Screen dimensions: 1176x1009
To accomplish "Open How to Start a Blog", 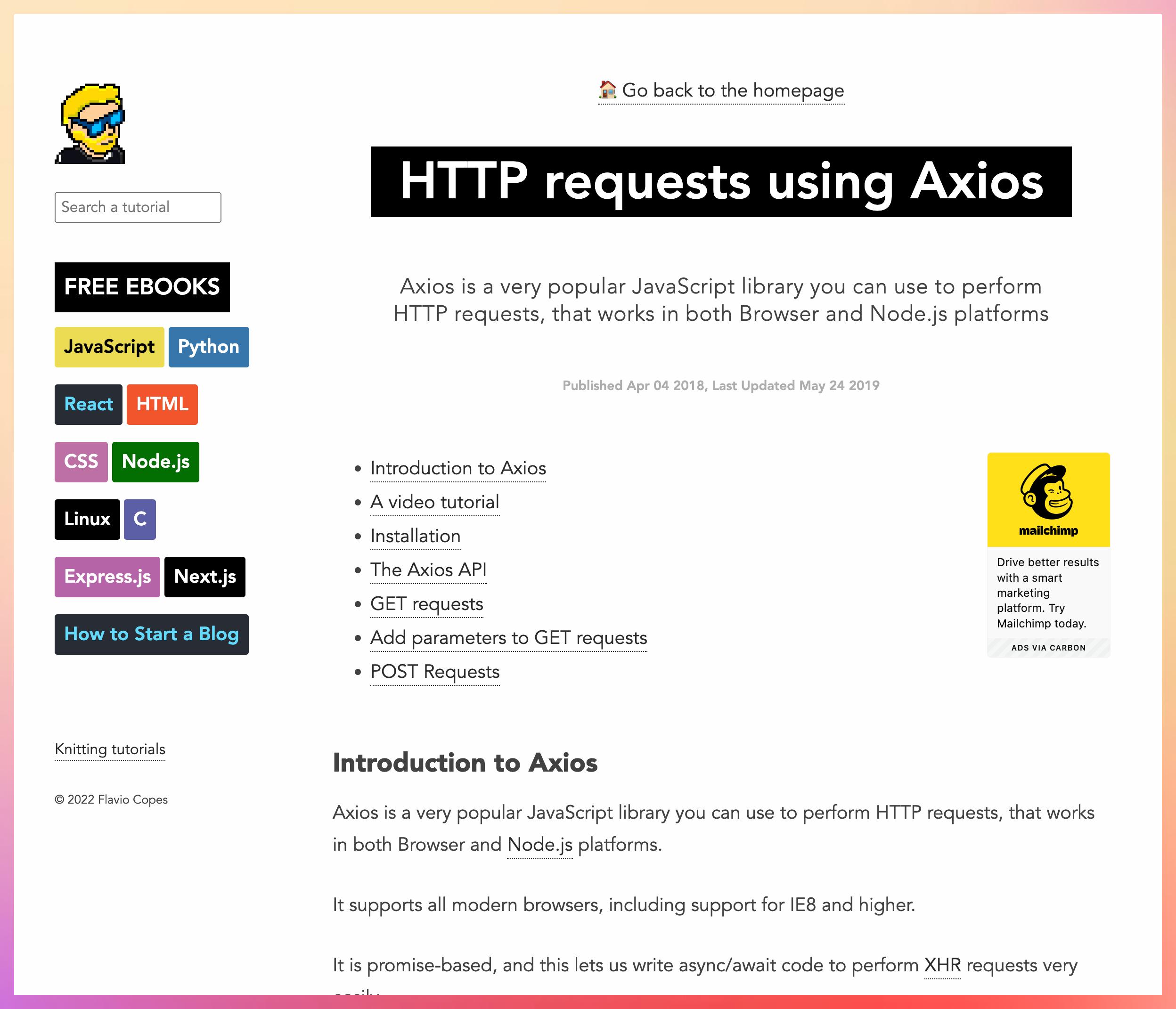I will (x=152, y=634).
